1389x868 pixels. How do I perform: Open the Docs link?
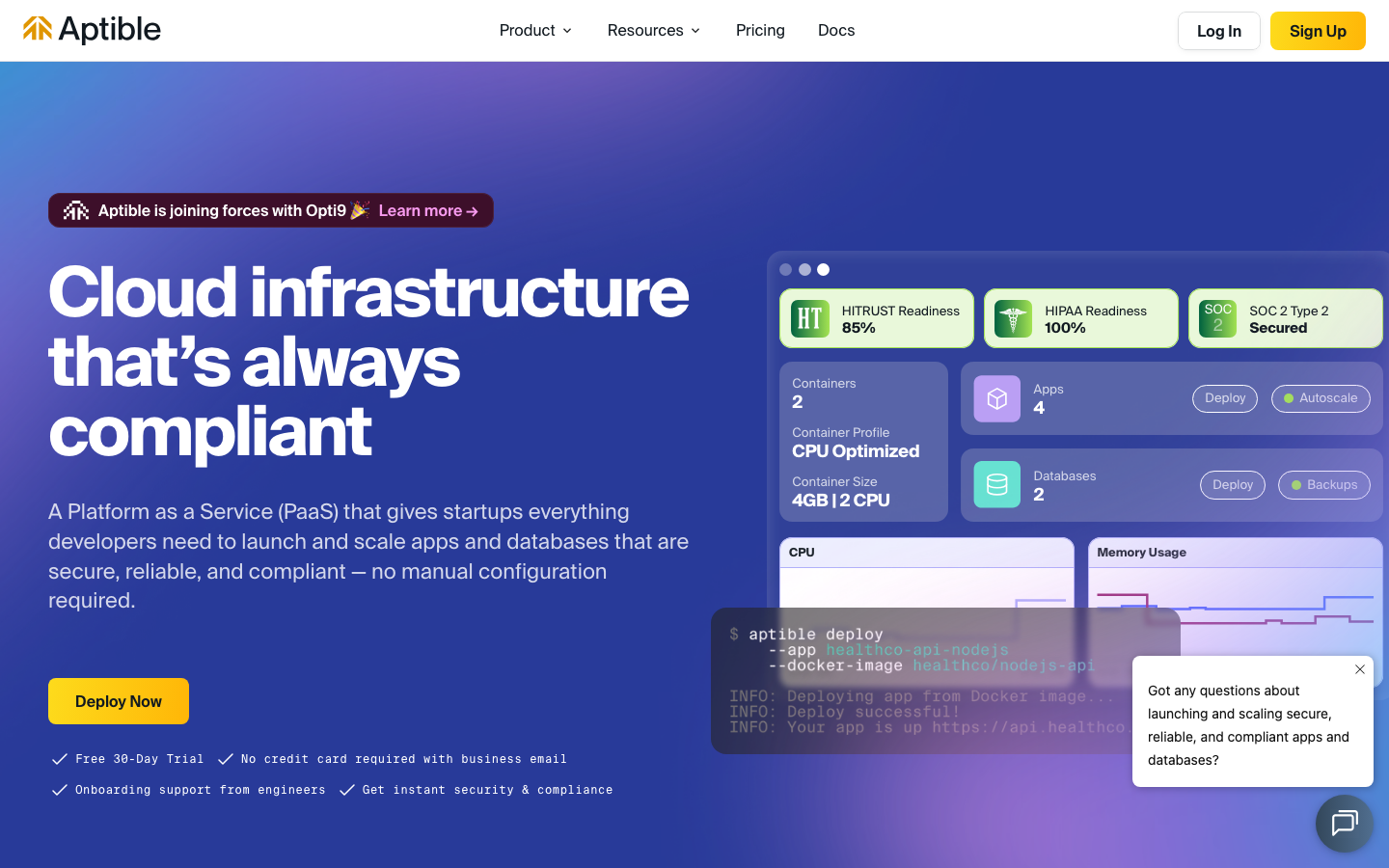pyautogui.click(x=836, y=31)
